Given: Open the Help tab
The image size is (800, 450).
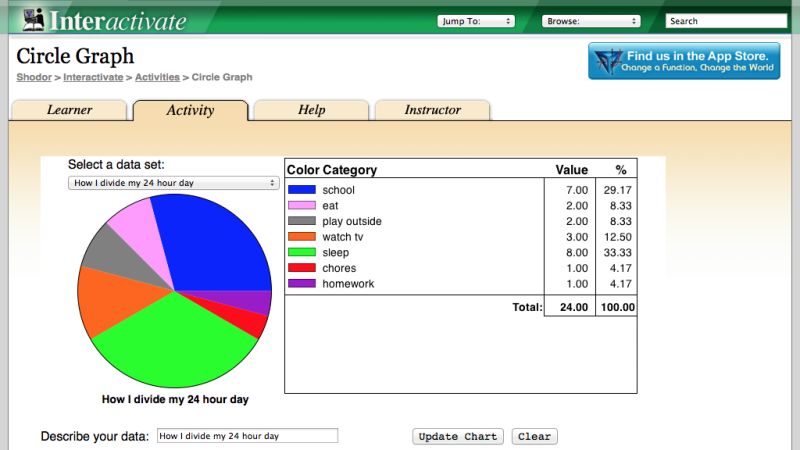Looking at the screenshot, I should coord(311,110).
